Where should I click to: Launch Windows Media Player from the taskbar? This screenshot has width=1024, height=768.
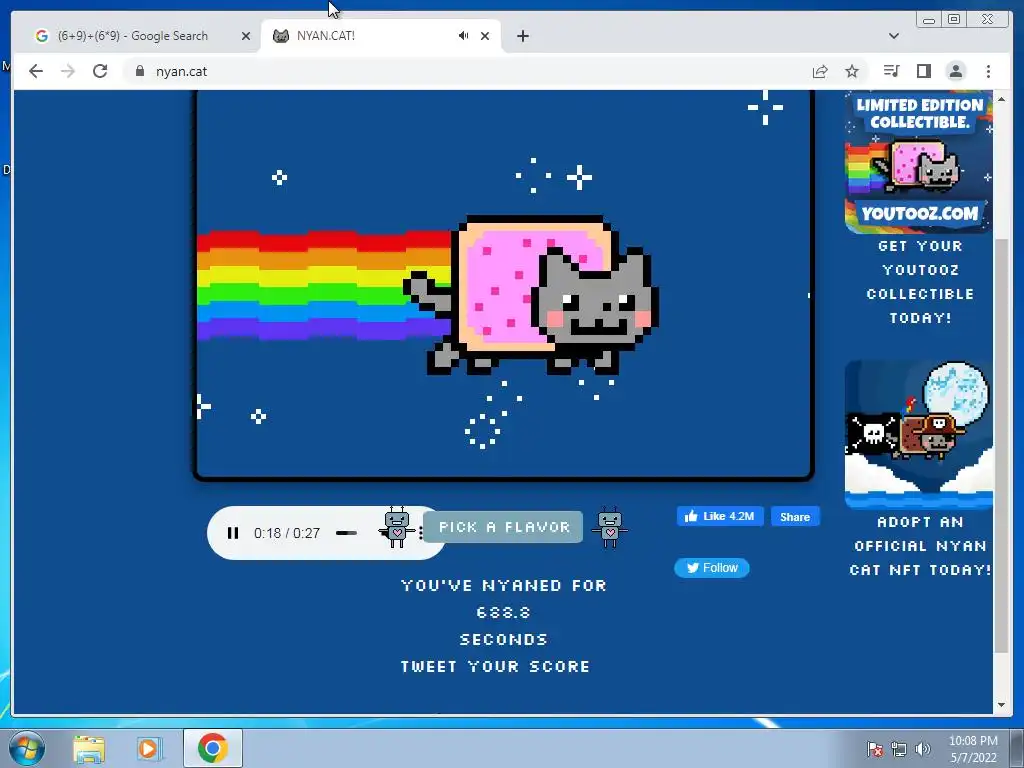pos(148,748)
